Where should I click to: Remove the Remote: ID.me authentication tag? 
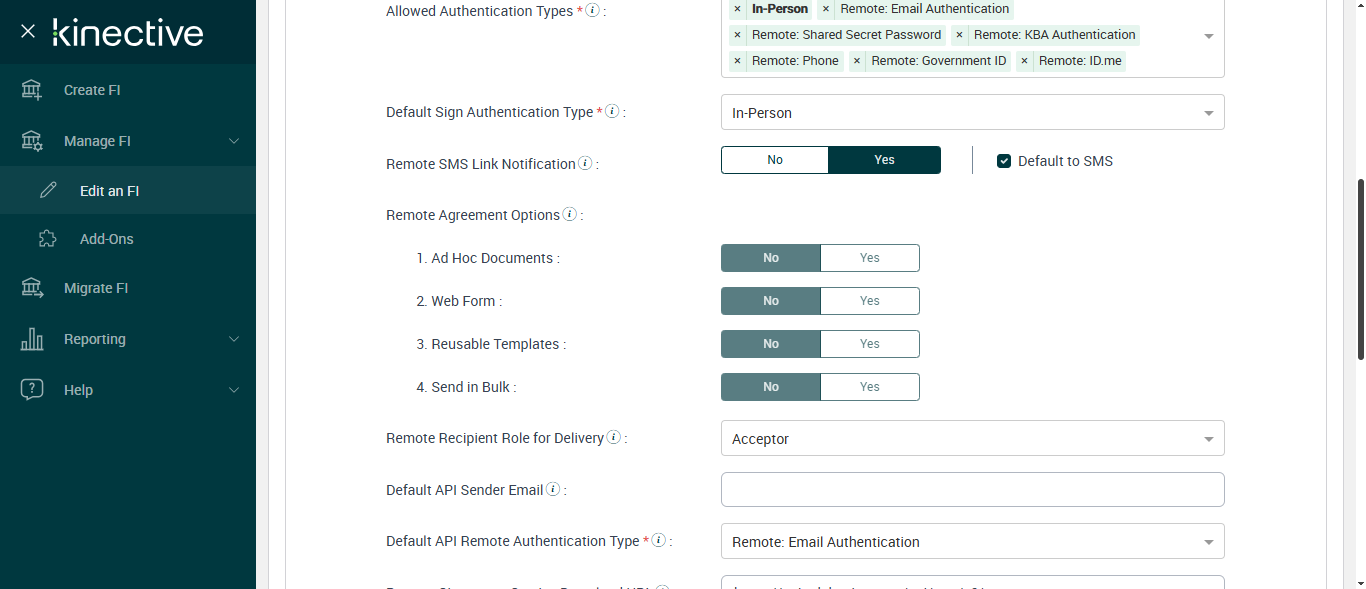tap(1024, 61)
